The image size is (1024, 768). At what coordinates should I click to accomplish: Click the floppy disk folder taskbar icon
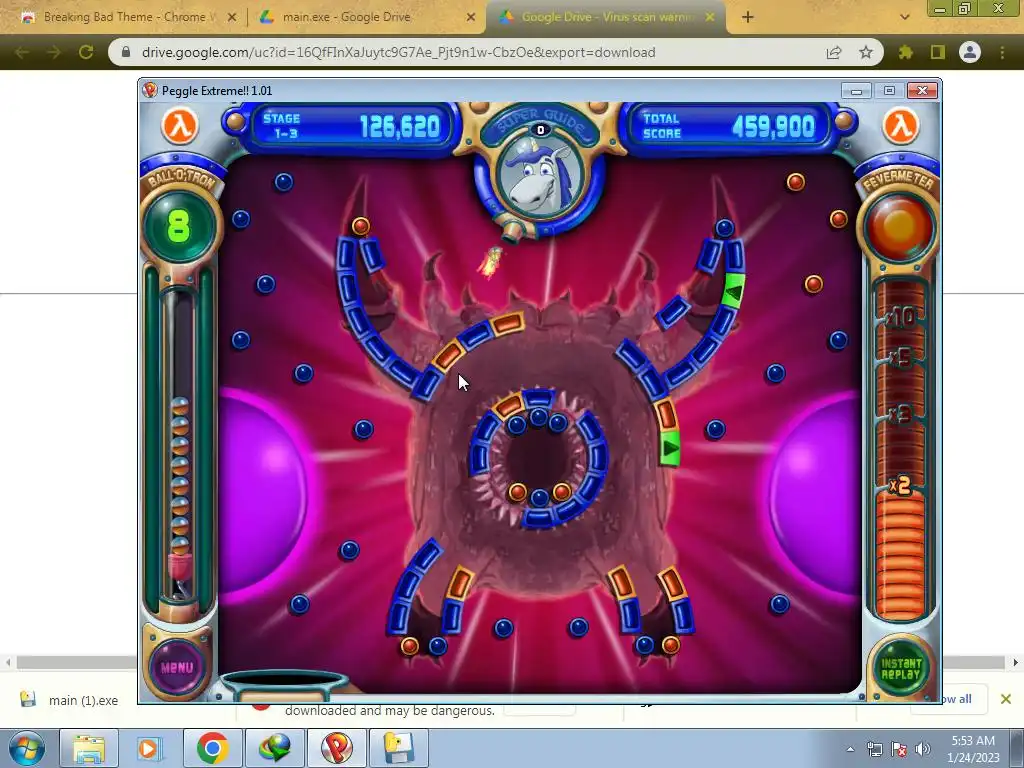398,748
